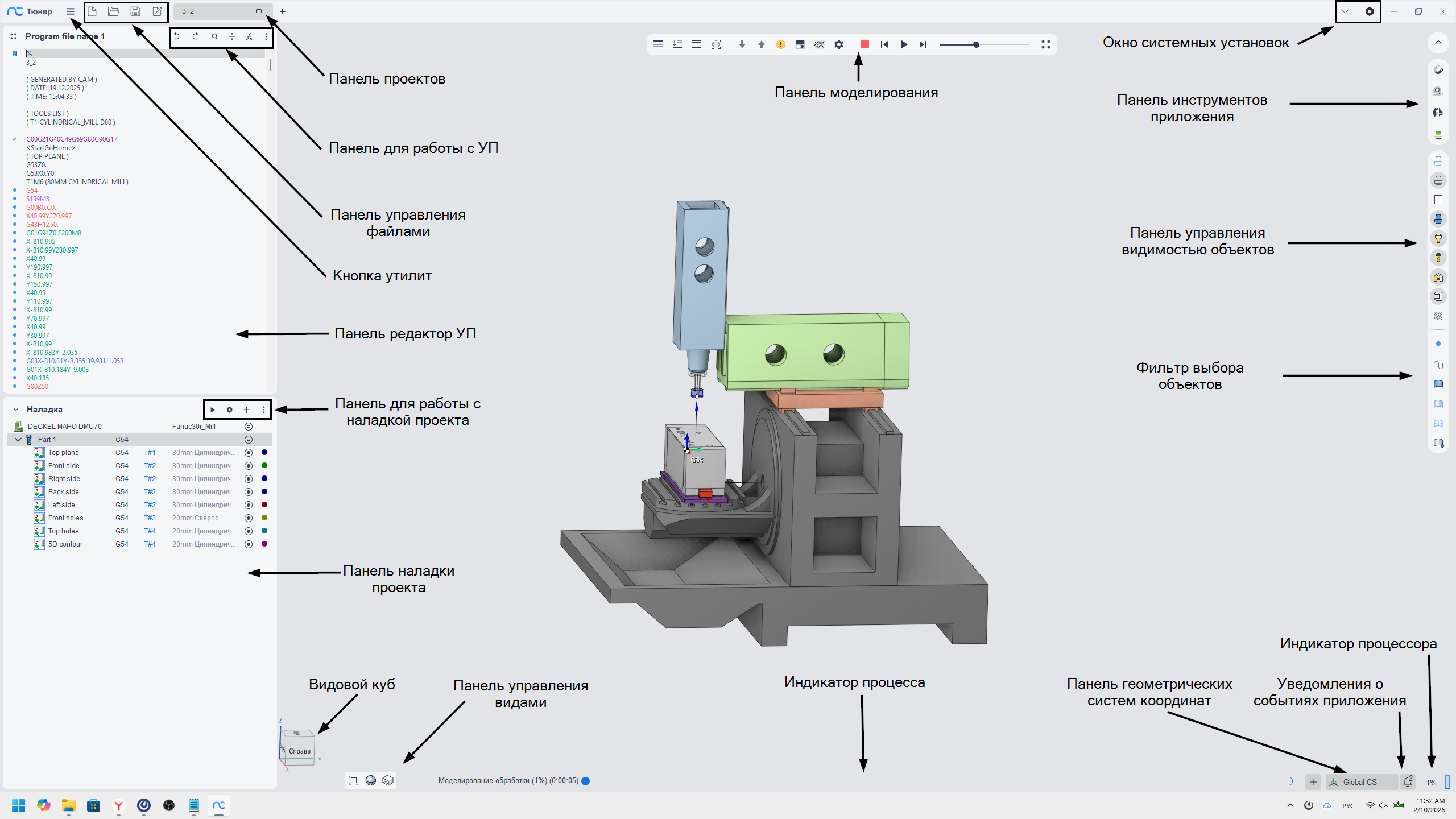
Task: Click the fx function icon in editor toolbar
Action: click(249, 36)
